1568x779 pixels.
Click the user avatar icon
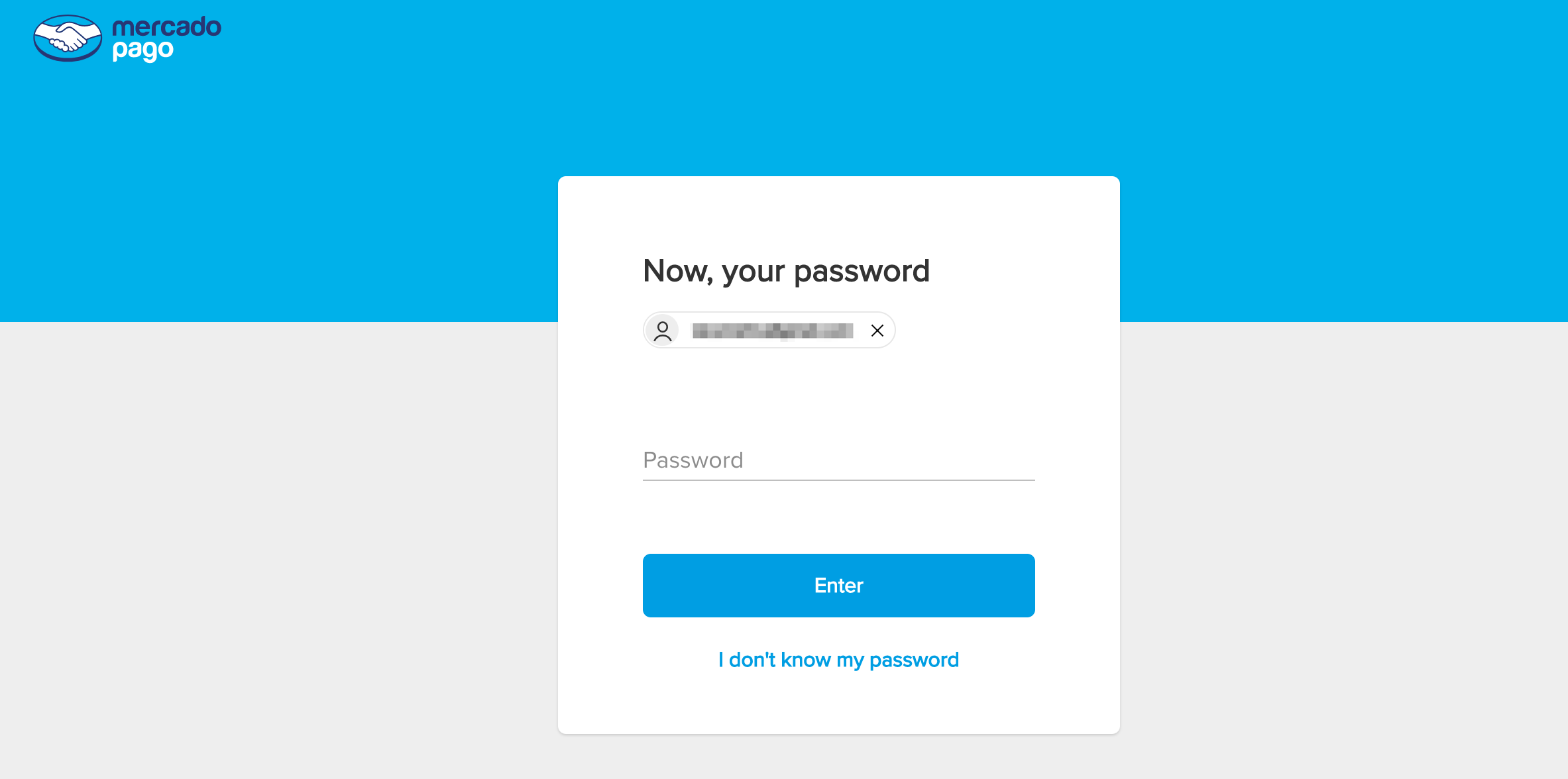tap(663, 331)
